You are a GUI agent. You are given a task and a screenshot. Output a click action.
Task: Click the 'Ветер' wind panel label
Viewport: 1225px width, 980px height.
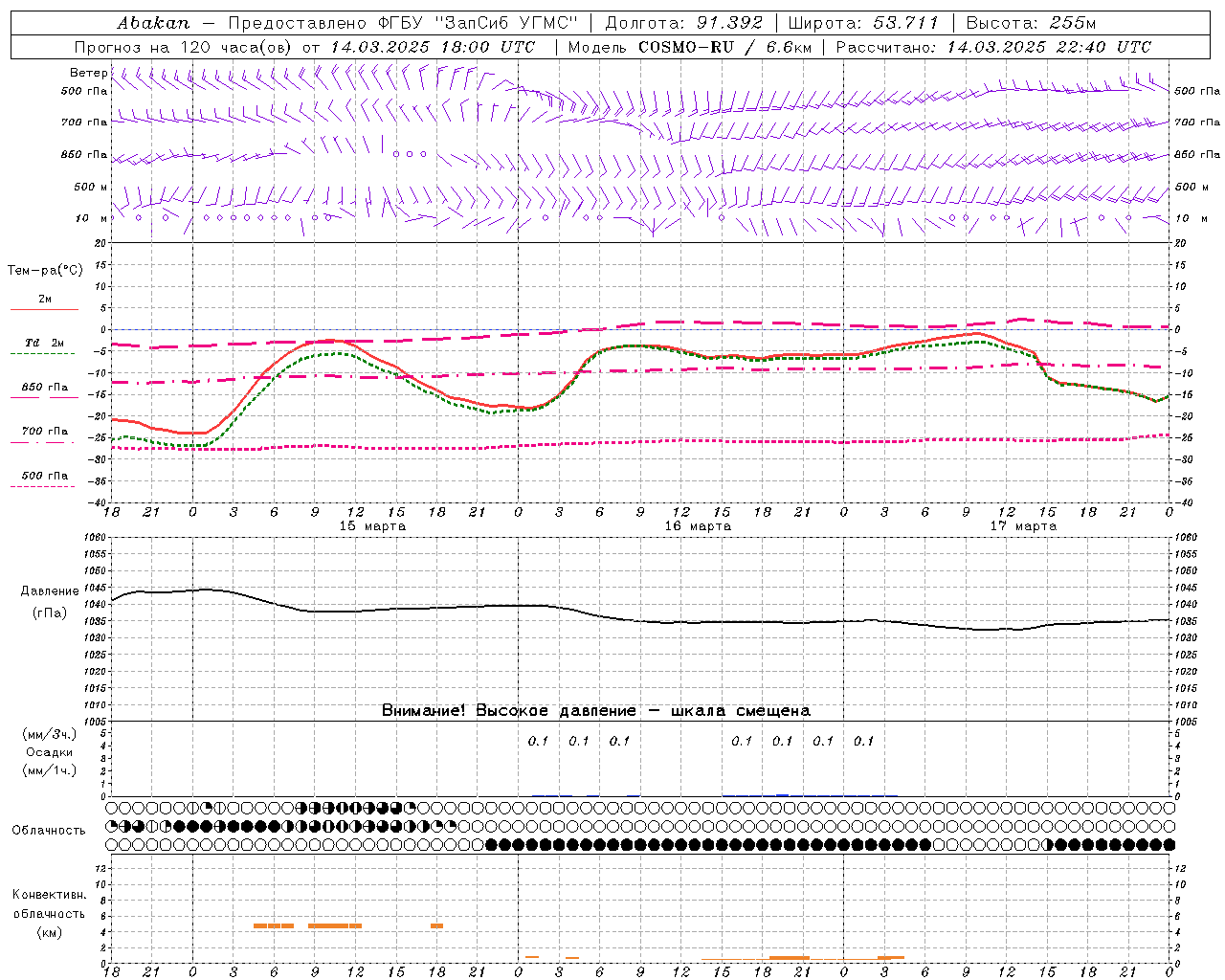click(x=88, y=73)
